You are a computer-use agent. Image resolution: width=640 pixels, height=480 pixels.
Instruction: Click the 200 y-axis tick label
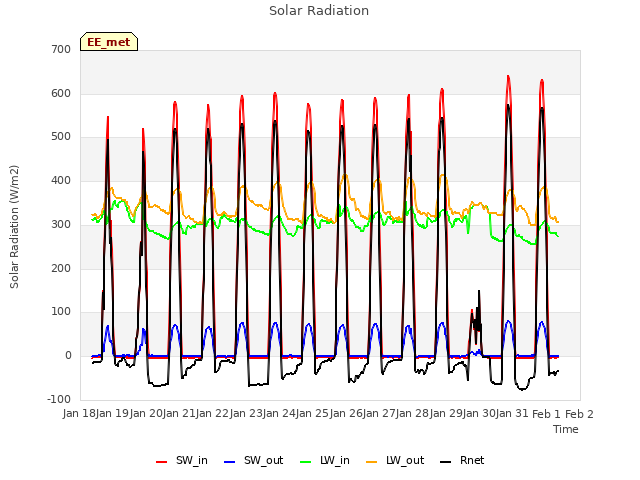coord(61,268)
